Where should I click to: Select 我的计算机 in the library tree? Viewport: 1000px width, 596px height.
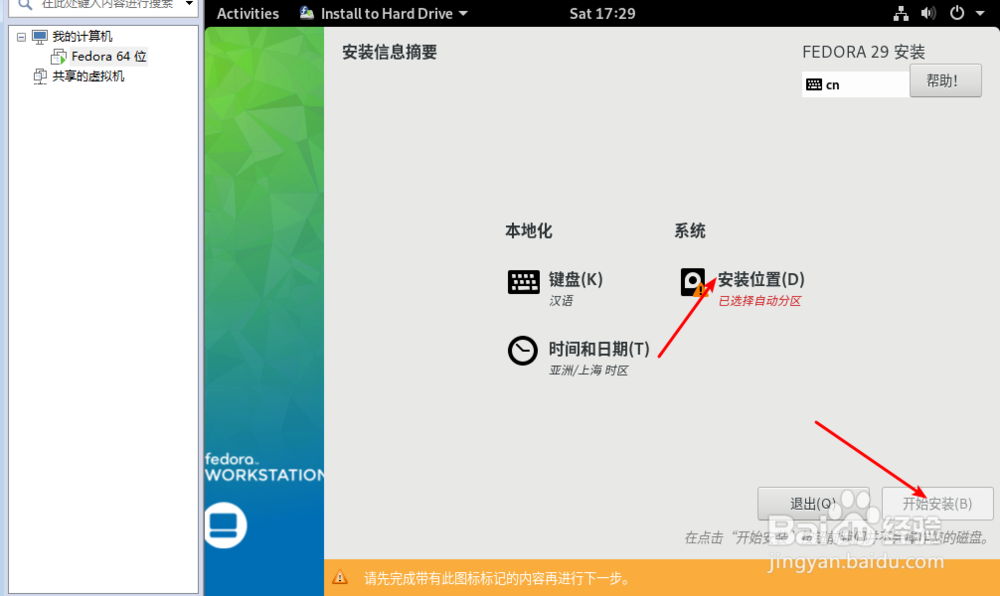[82, 37]
